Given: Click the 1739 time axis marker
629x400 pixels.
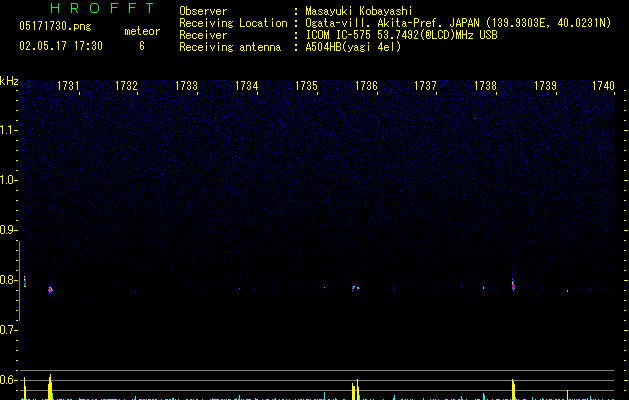Looking at the screenshot, I should tap(546, 86).
